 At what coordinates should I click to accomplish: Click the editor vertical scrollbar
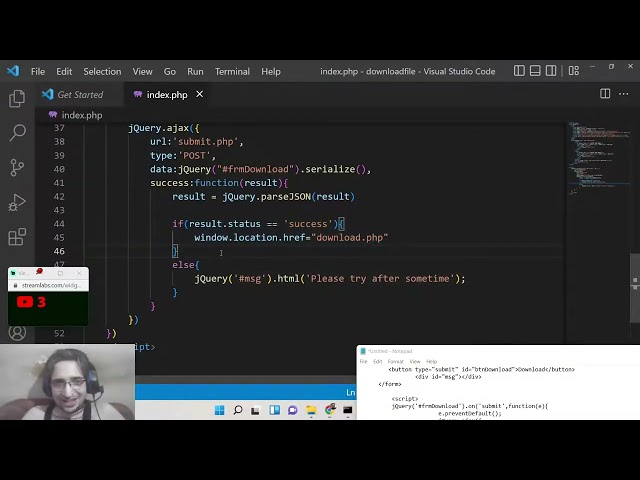pyautogui.click(x=636, y=288)
